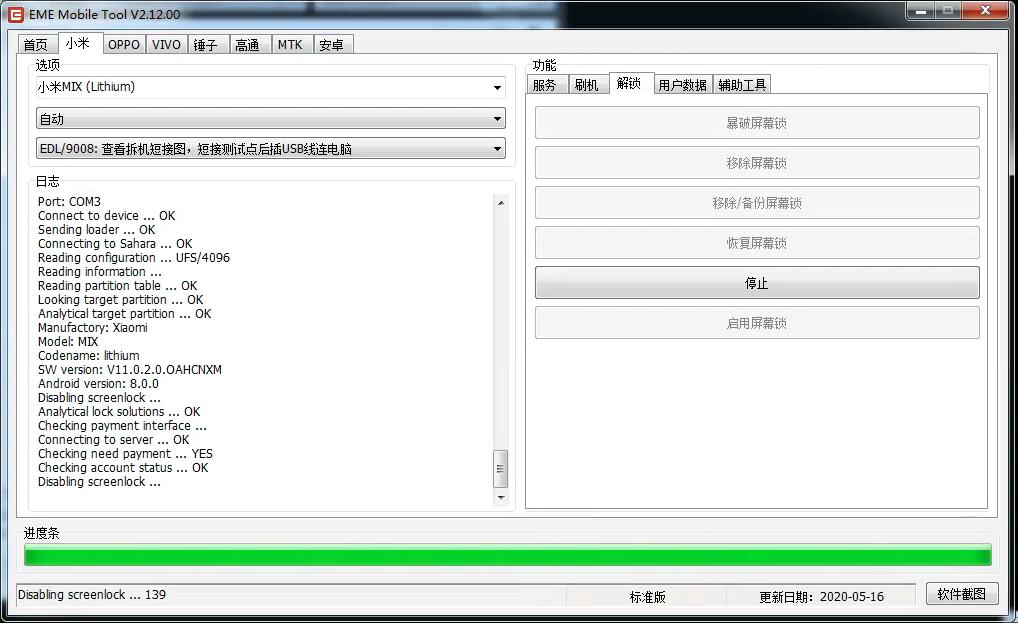This screenshot has width=1018, height=623.
Task: Click the 暴破屏幕锁 button
Action: click(x=757, y=123)
